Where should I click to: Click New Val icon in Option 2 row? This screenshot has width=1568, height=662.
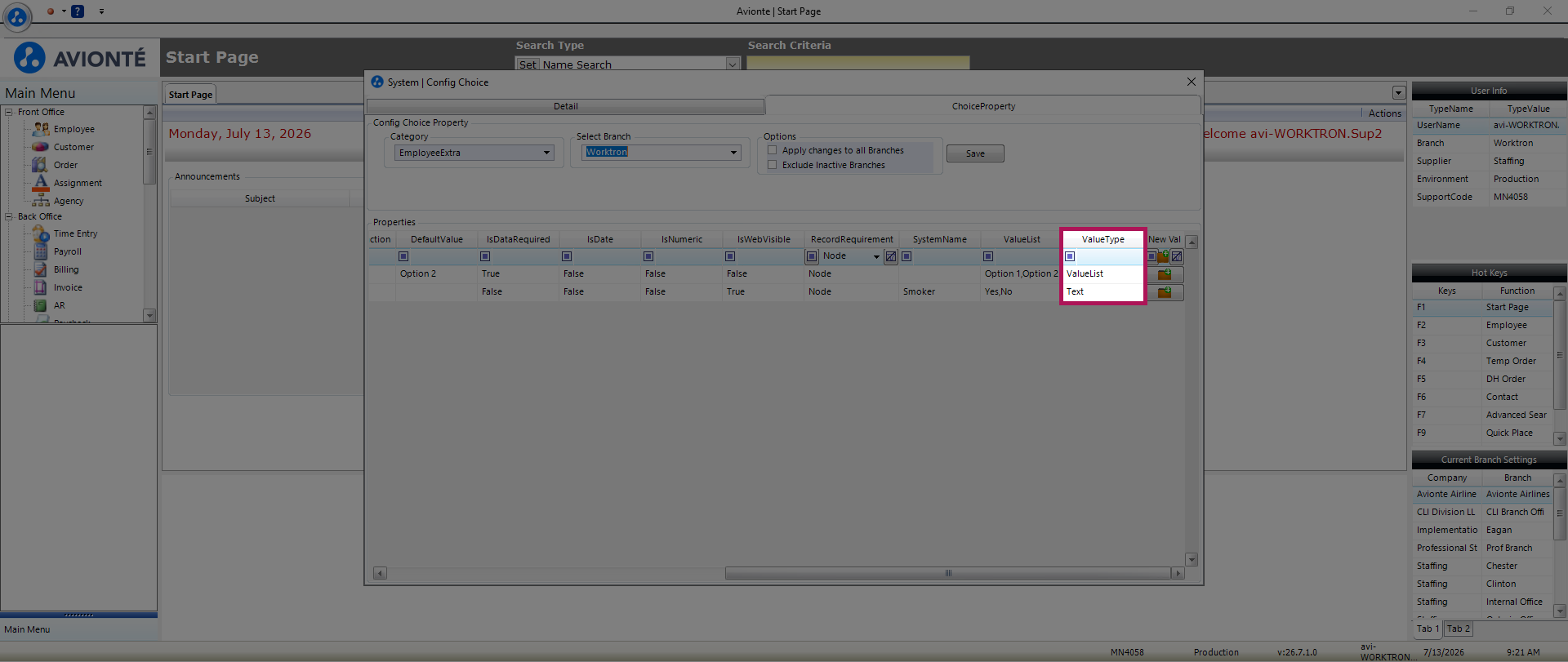click(x=1165, y=274)
